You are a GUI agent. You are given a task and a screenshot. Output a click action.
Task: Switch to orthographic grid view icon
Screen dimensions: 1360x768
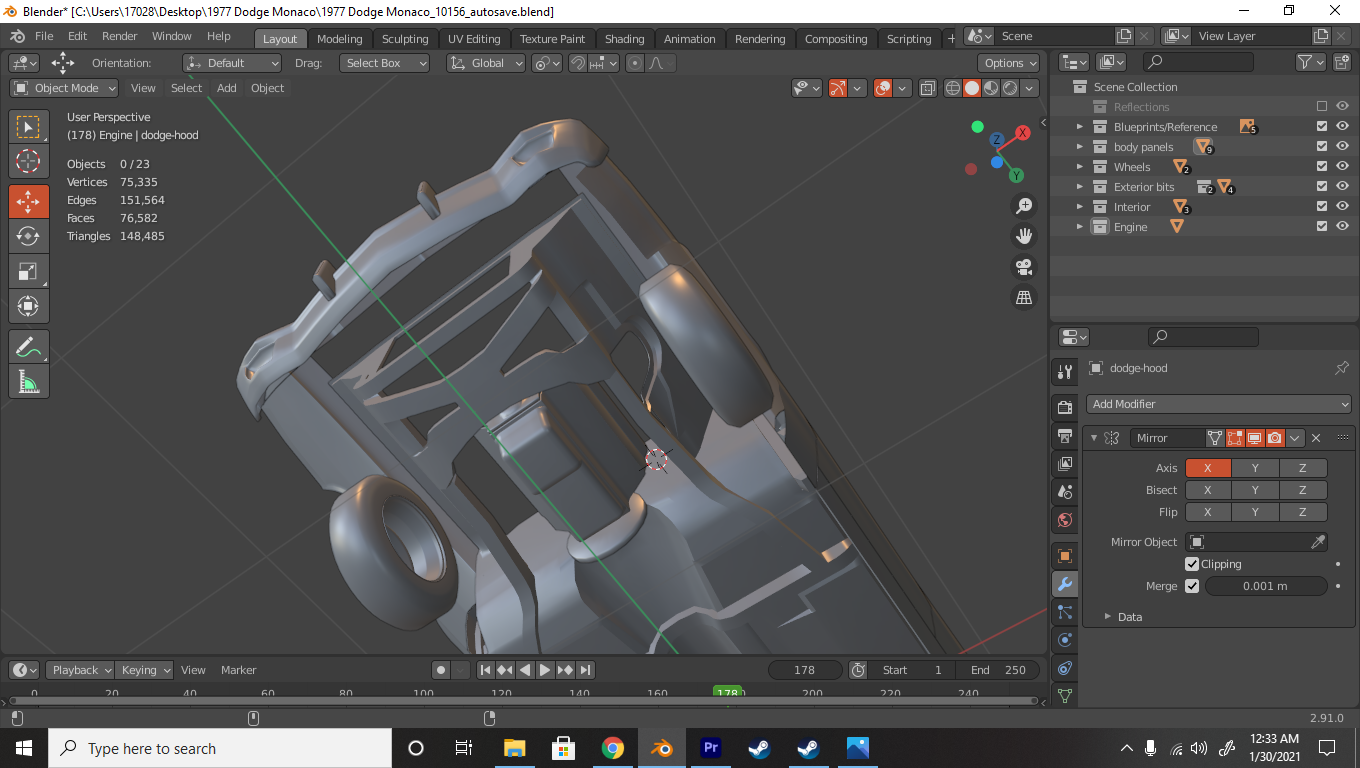(x=1024, y=298)
